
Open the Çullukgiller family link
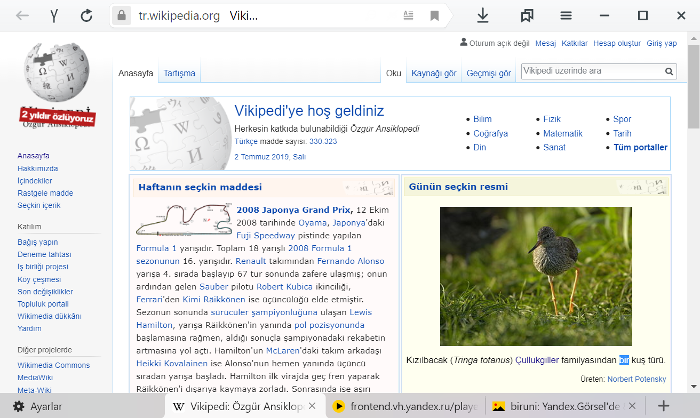pyautogui.click(x=537, y=360)
